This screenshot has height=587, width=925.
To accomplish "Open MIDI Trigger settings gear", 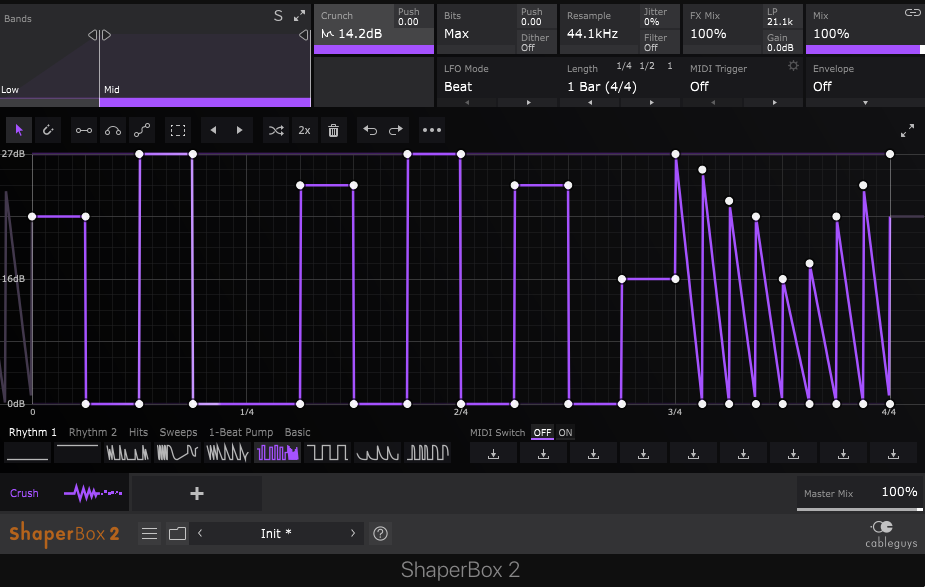I will click(x=793, y=65).
